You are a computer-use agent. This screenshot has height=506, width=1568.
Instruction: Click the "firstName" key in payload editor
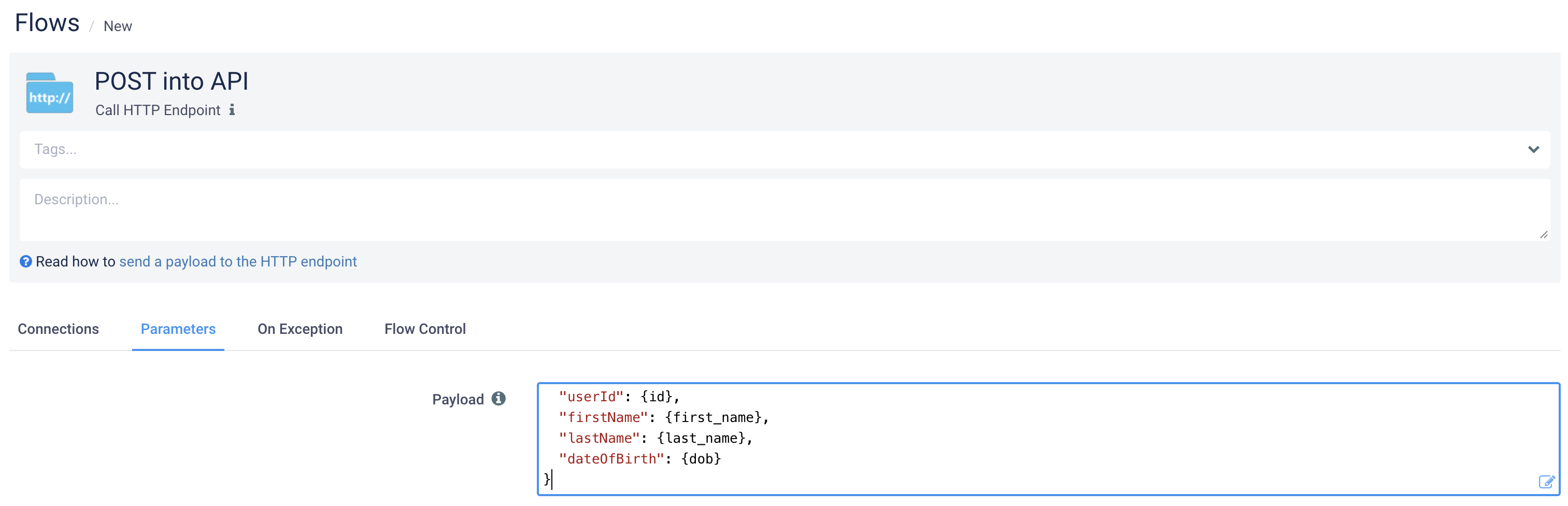pos(603,418)
